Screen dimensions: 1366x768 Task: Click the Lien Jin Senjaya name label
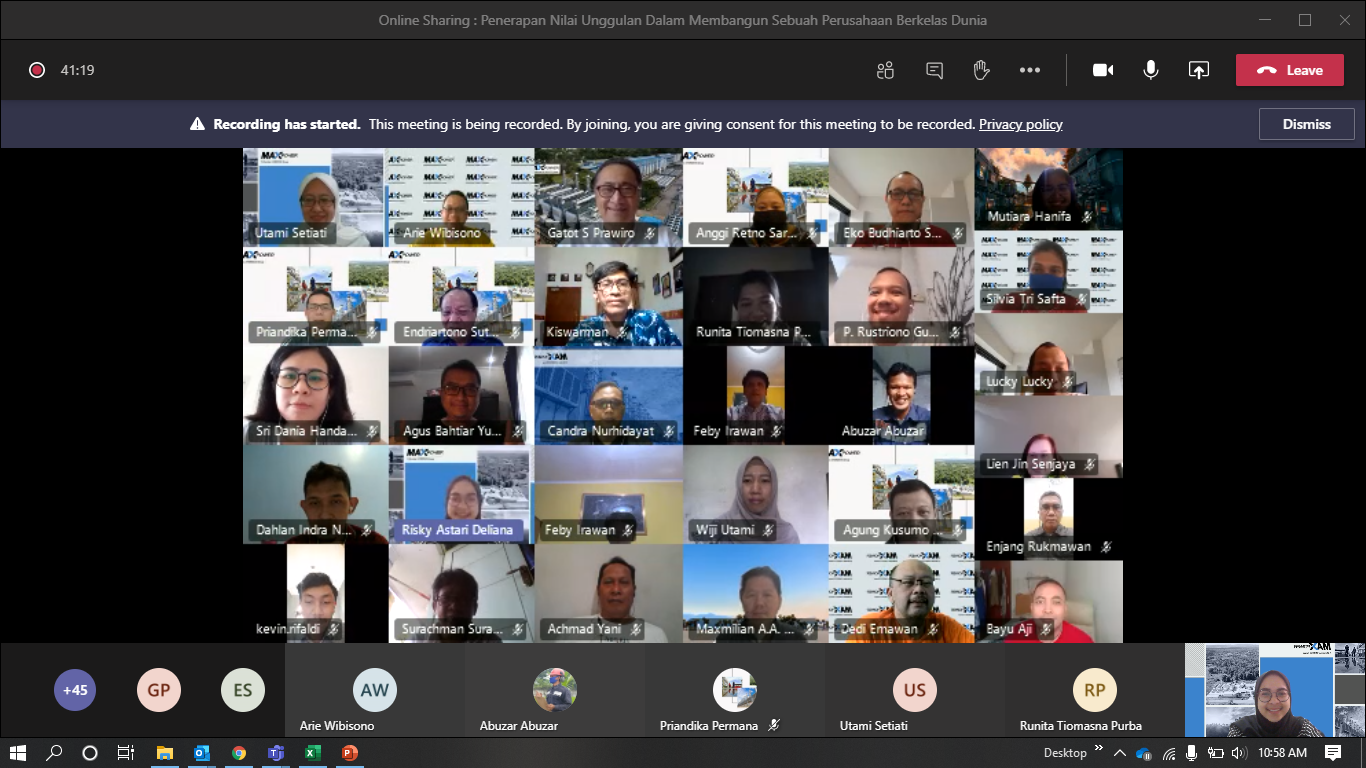pyautogui.click(x=1030, y=464)
